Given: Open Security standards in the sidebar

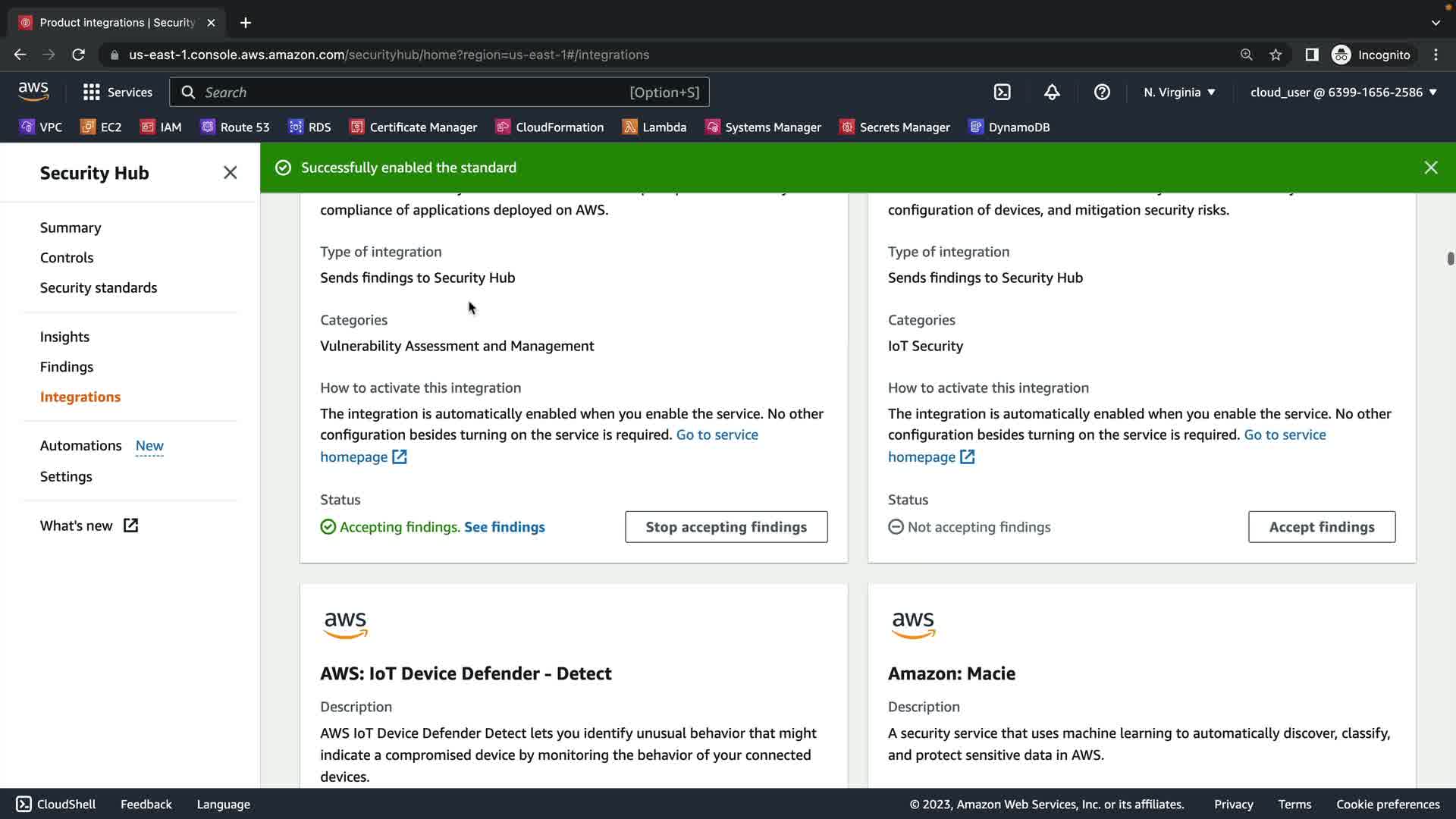Looking at the screenshot, I should [99, 288].
